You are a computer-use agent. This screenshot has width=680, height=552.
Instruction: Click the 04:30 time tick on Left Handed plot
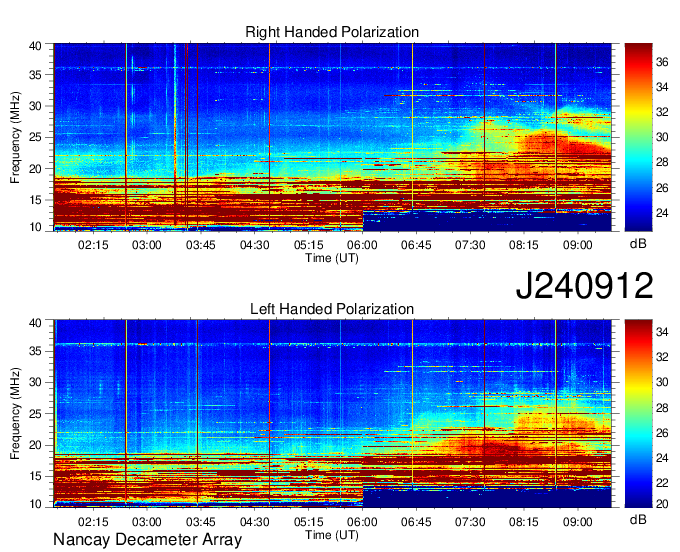click(255, 521)
